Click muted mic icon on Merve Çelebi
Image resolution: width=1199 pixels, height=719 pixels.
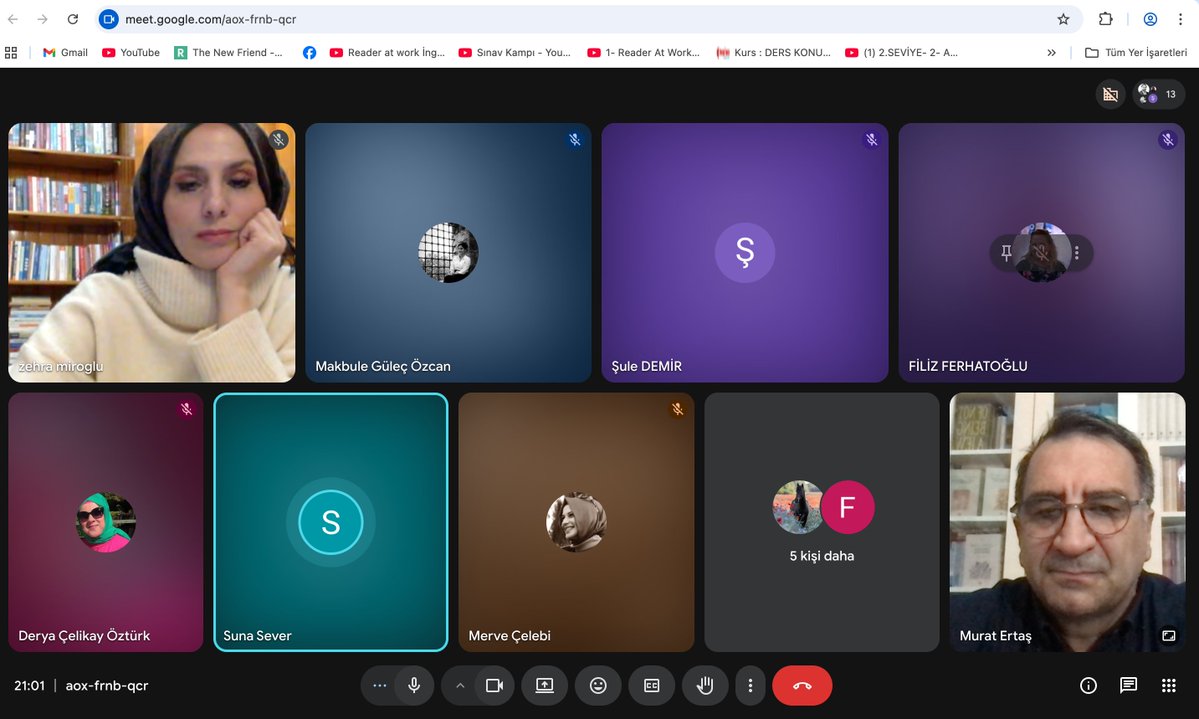[677, 409]
